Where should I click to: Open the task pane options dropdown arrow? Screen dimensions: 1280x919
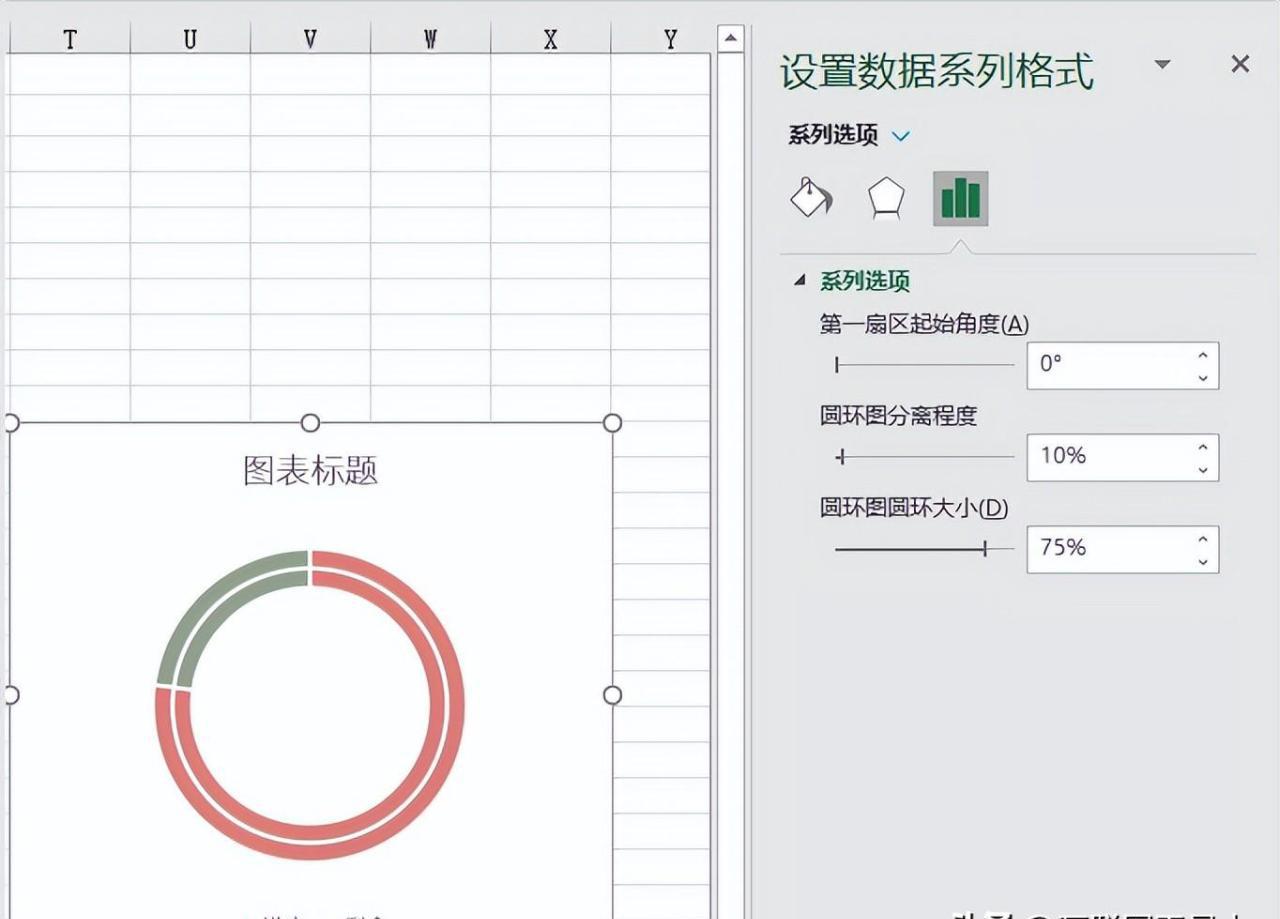pos(1162,64)
